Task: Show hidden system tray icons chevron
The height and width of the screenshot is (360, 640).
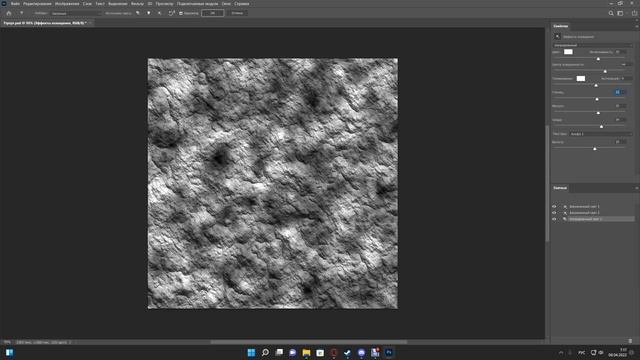Action: click(561, 353)
